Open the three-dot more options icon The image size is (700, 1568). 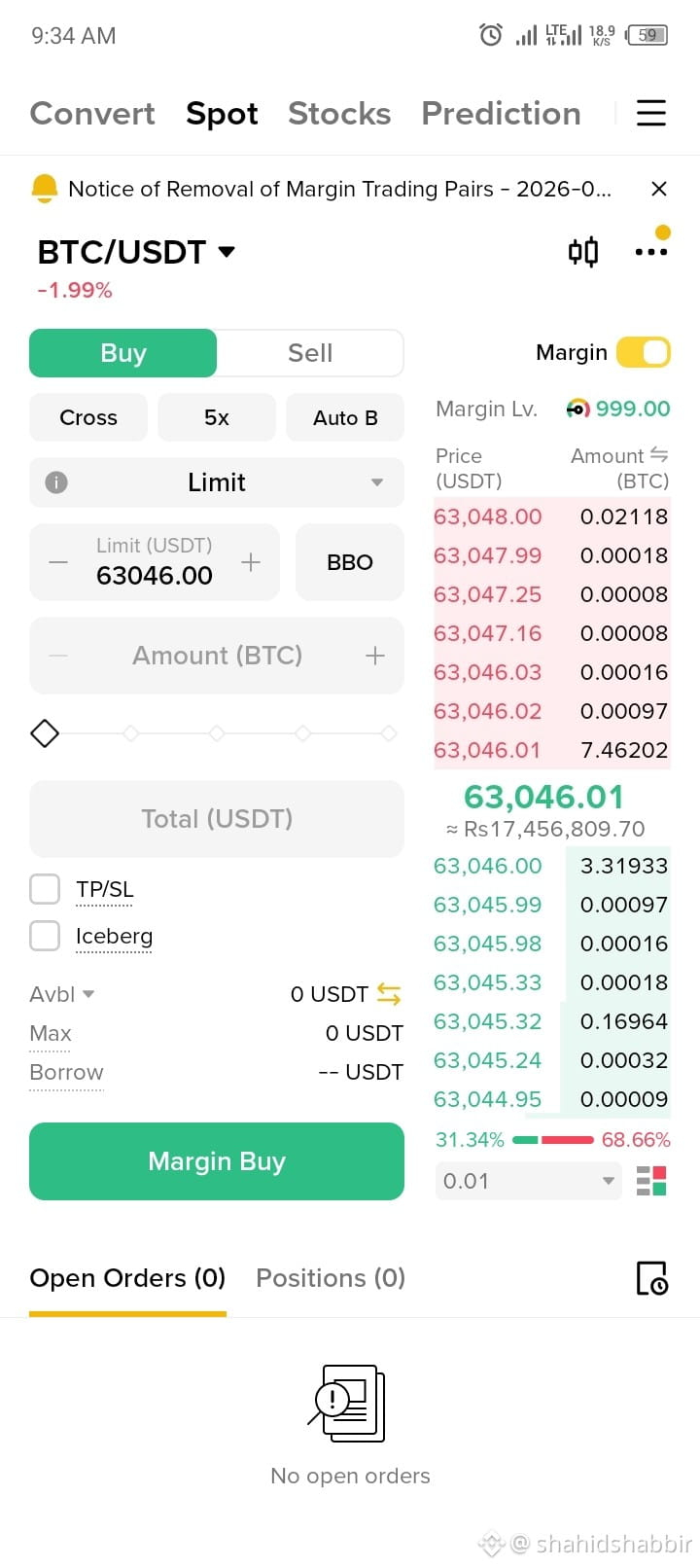point(651,252)
